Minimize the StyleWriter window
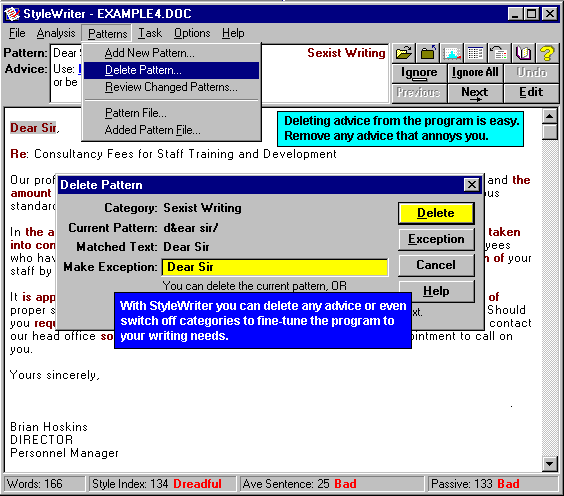The image size is (564, 496). coord(515,14)
